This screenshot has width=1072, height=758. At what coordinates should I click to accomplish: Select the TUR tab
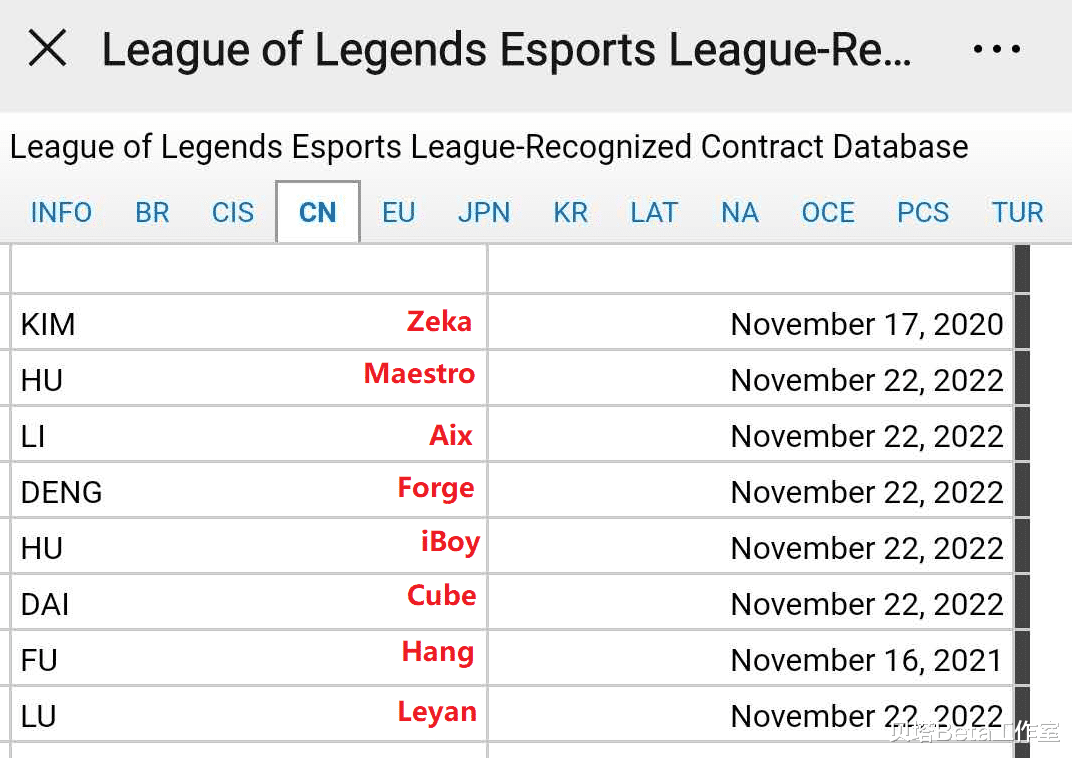pyautogui.click(x=1018, y=213)
